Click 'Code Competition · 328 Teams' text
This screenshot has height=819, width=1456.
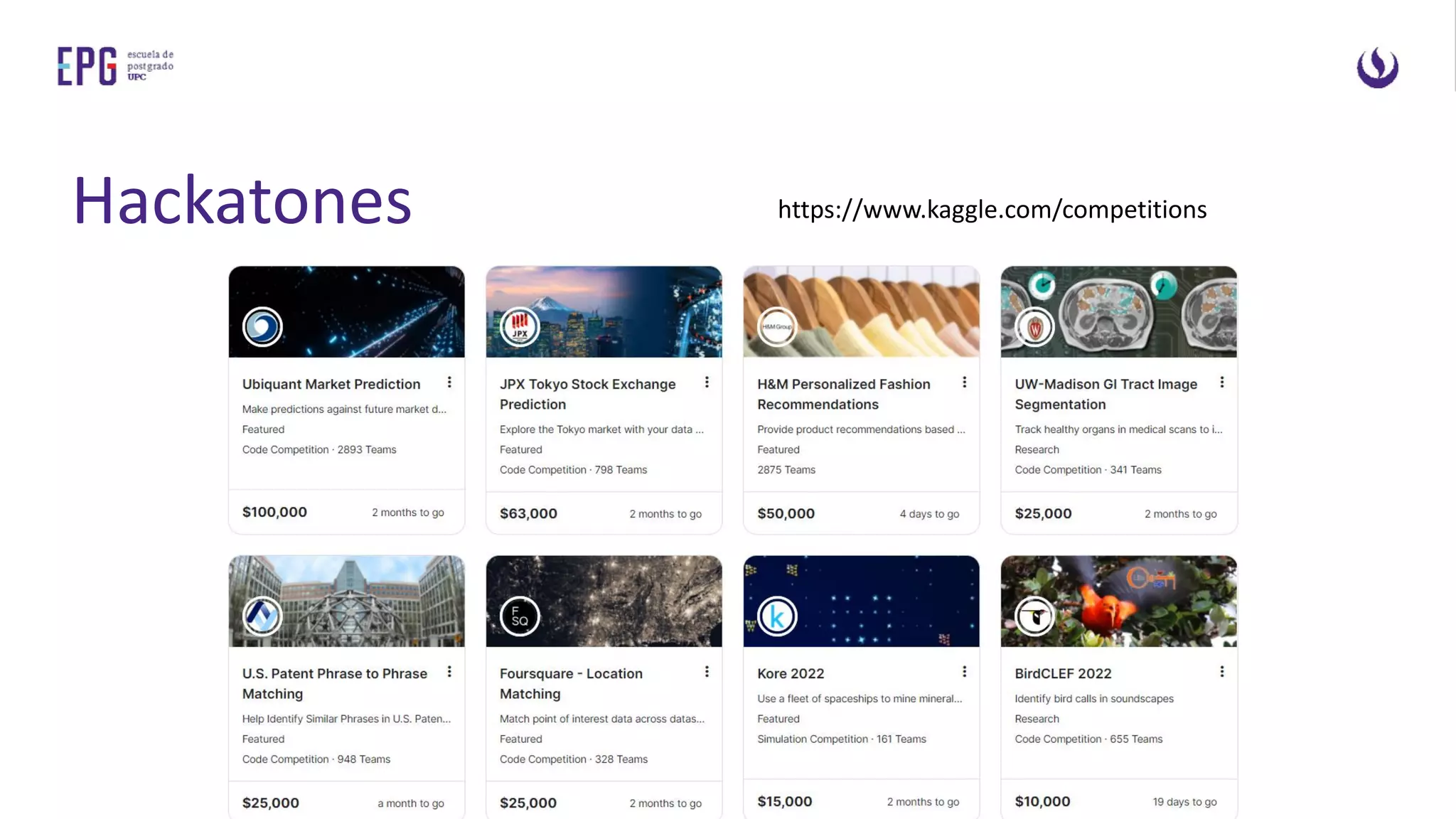point(574,759)
